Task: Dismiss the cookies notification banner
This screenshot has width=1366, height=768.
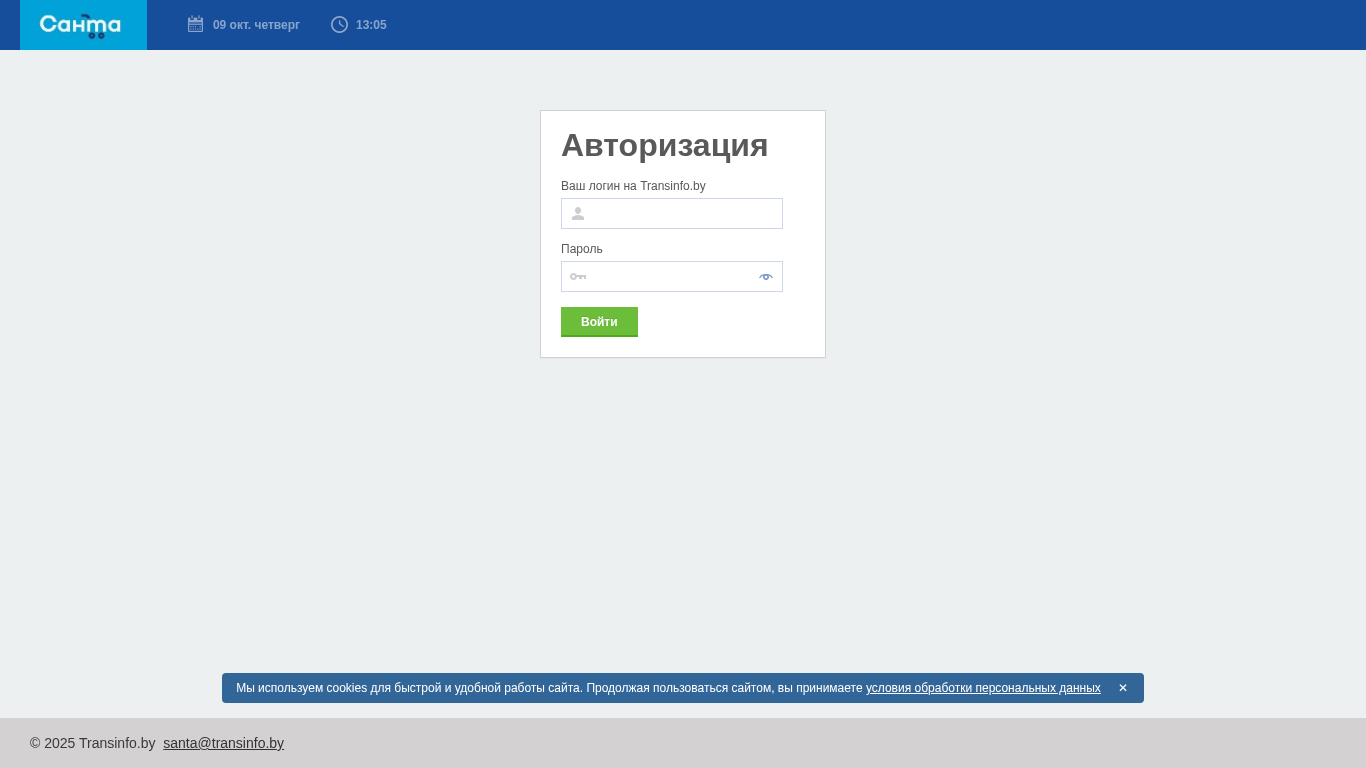Action: (1123, 688)
